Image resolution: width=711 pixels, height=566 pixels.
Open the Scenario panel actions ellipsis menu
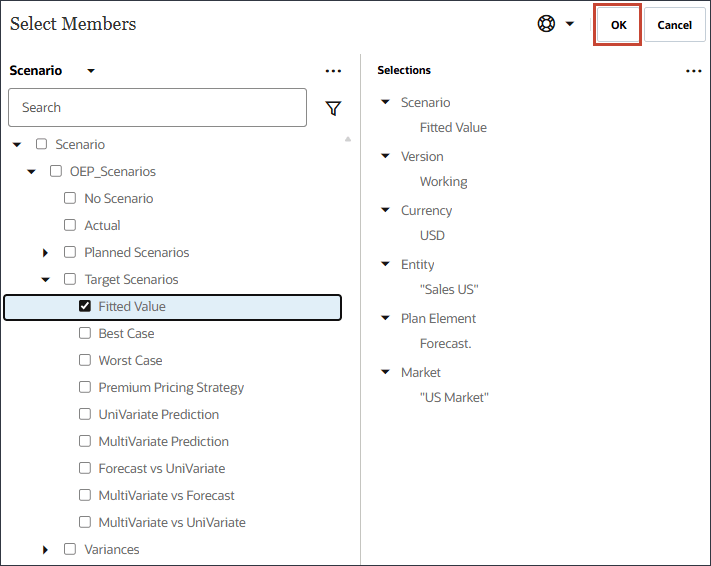tap(334, 71)
